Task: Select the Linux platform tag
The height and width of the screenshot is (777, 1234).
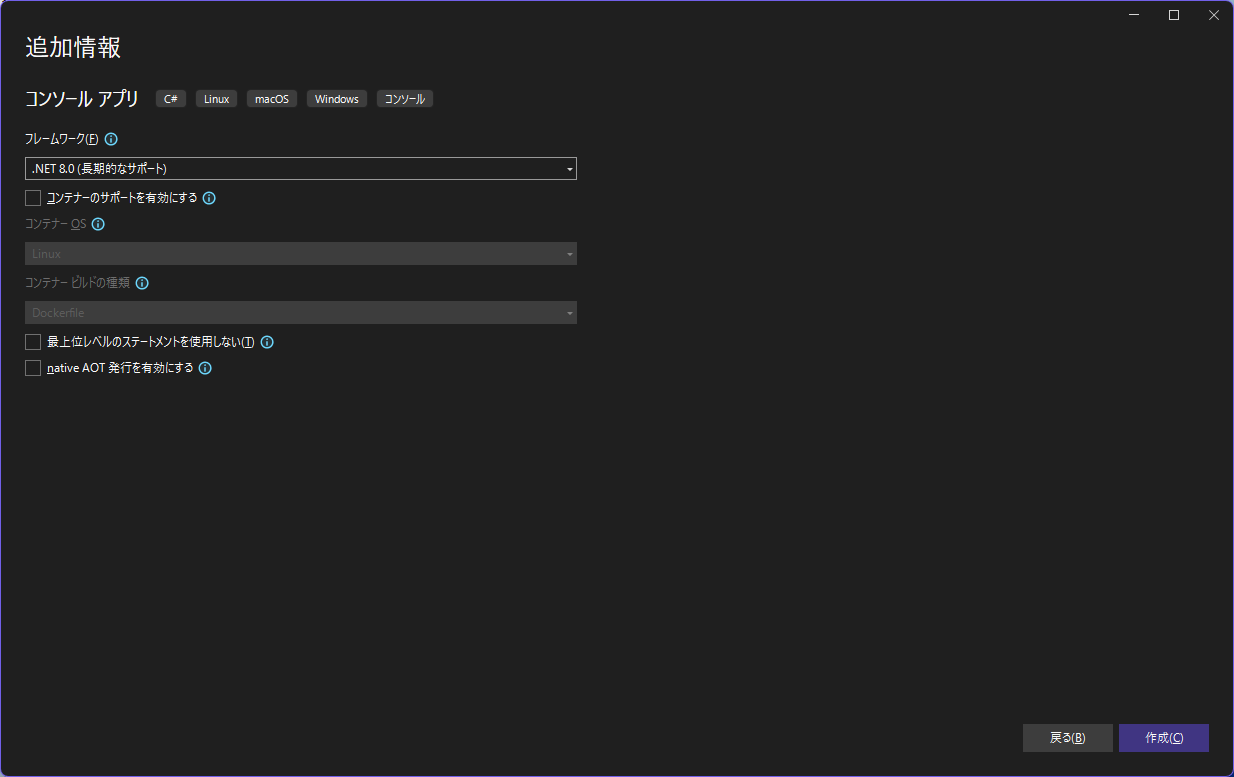Action: (216, 98)
